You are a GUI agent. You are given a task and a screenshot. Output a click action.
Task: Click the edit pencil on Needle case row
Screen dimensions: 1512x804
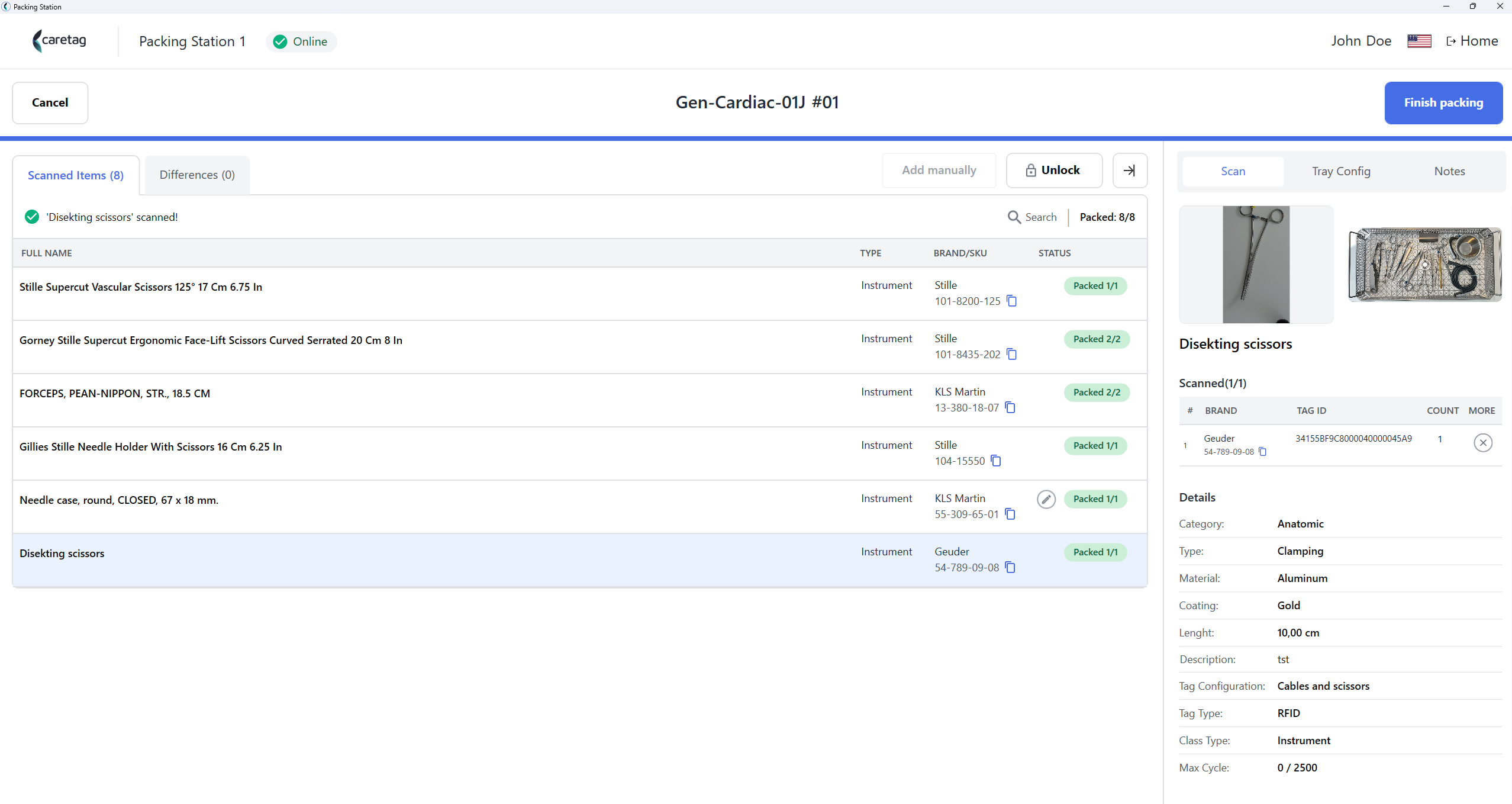[1046, 499]
